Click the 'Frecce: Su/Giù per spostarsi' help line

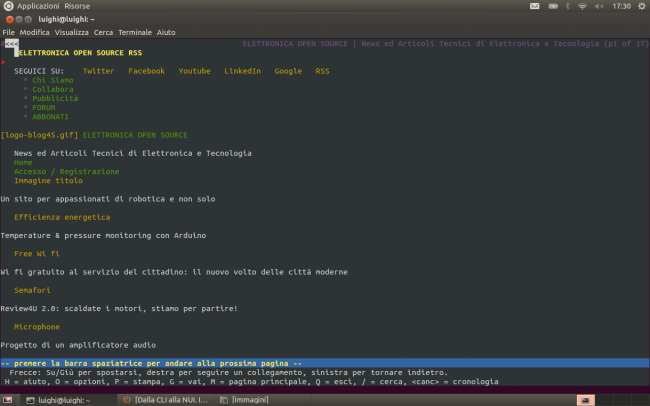[x=228, y=372]
